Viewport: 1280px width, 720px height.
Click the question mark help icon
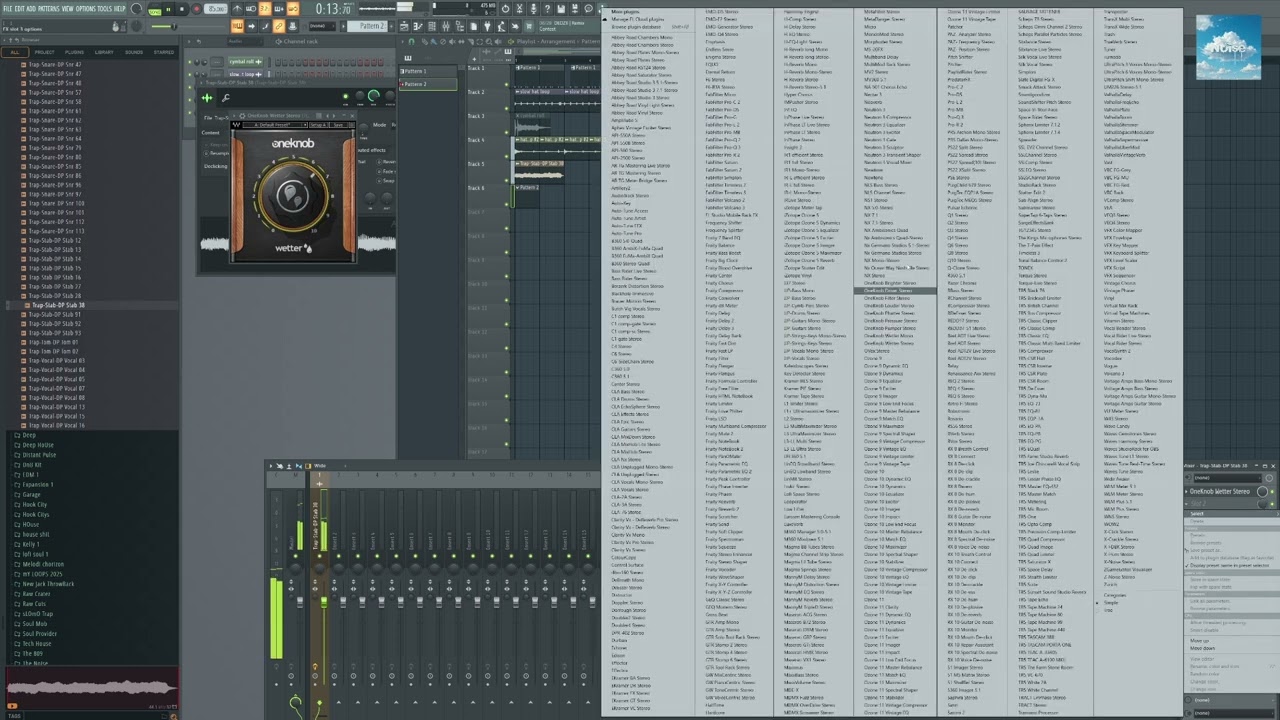(547, 9)
